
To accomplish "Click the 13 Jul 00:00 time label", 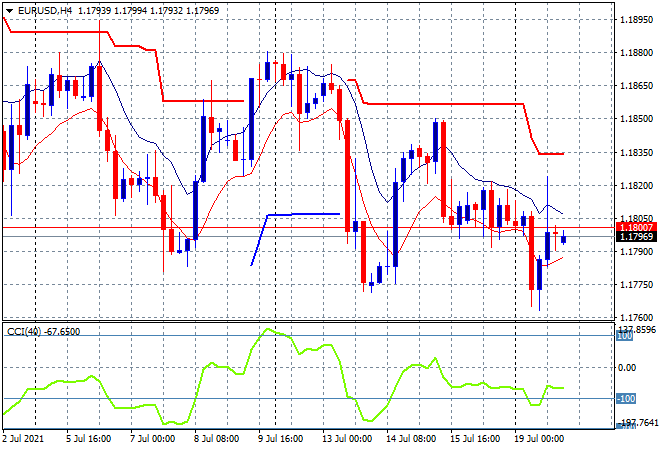I will [x=347, y=439].
